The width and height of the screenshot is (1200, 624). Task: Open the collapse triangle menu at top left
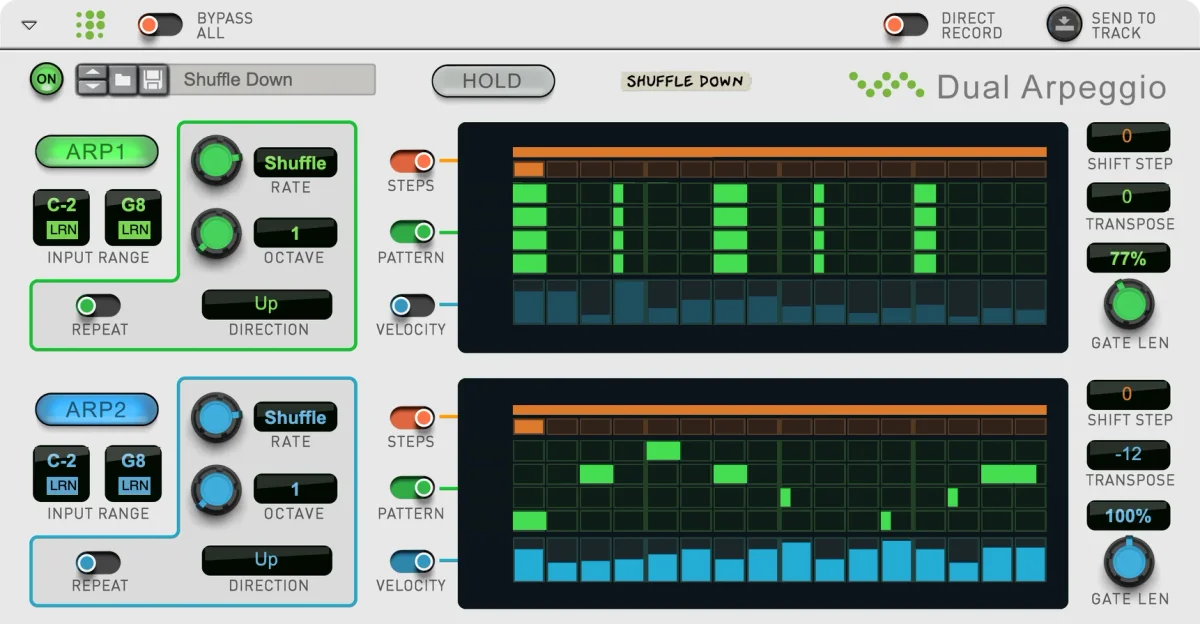29,25
